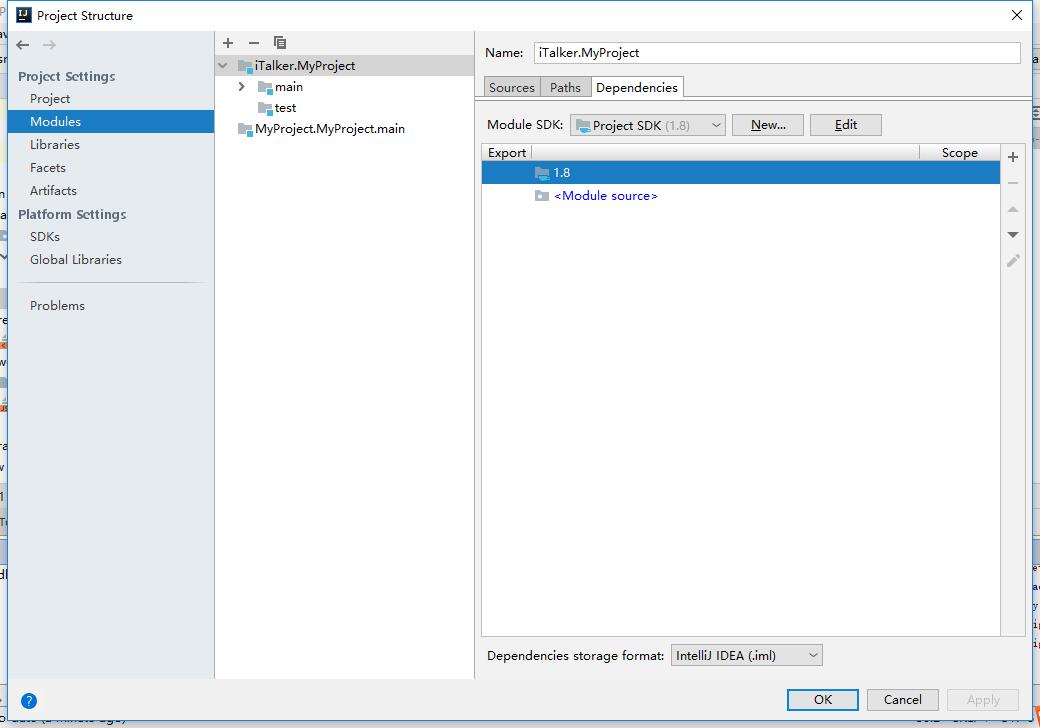Click the Edit SDK button
The image size is (1040, 728).
pyautogui.click(x=846, y=125)
